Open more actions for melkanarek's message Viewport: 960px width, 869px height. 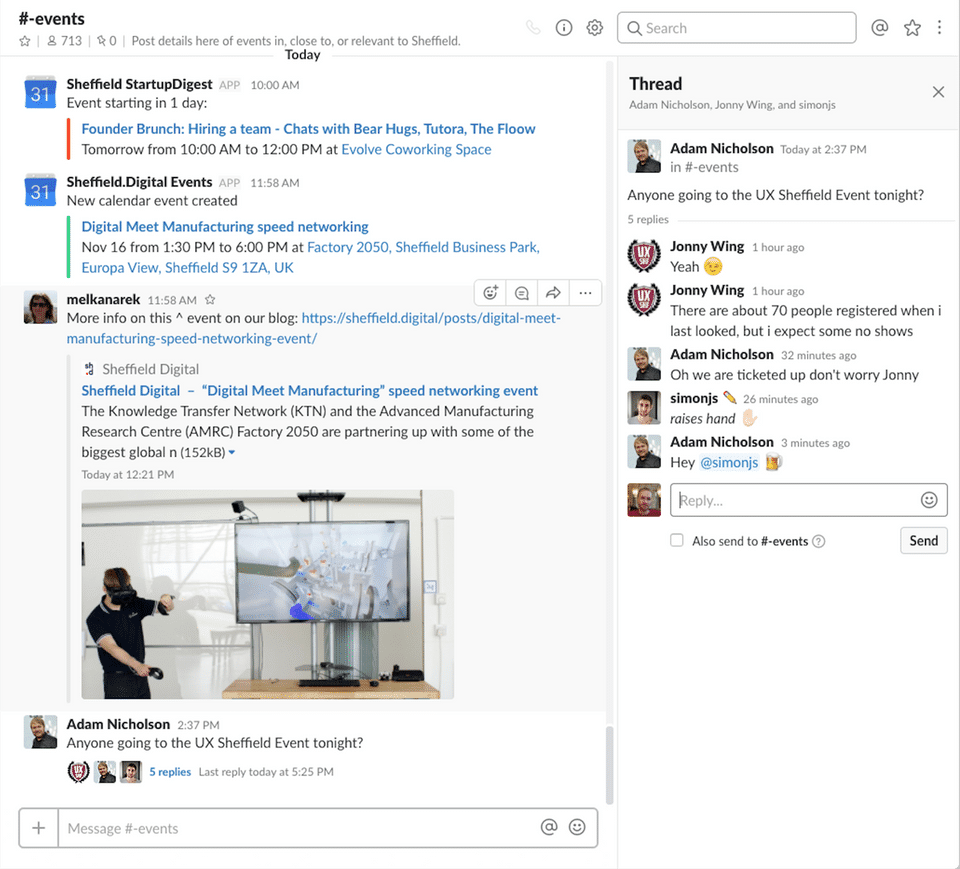tap(585, 293)
